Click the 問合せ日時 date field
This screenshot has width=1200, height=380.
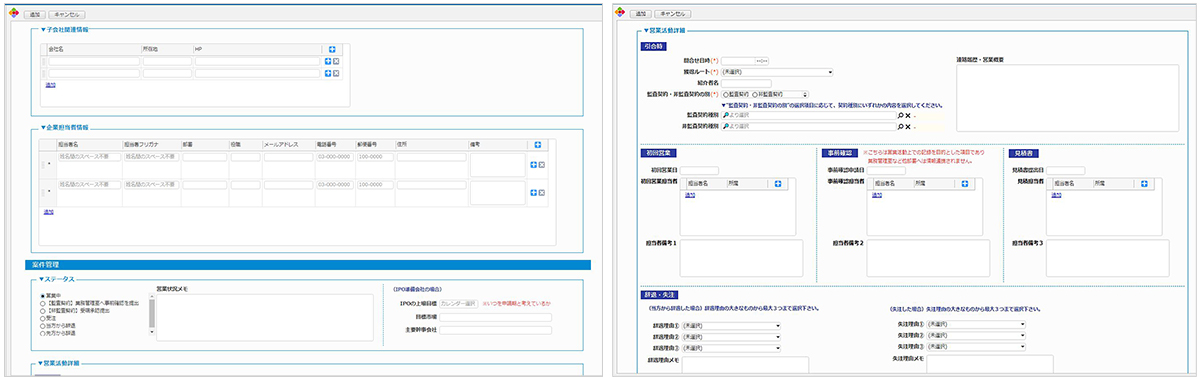click(x=738, y=61)
